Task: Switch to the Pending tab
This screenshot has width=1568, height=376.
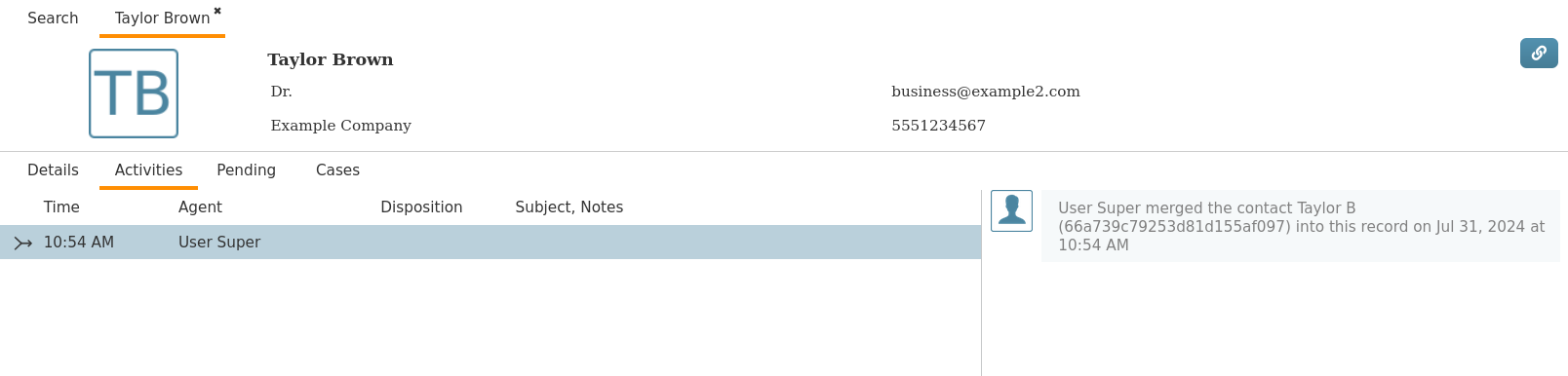Action: [x=246, y=170]
